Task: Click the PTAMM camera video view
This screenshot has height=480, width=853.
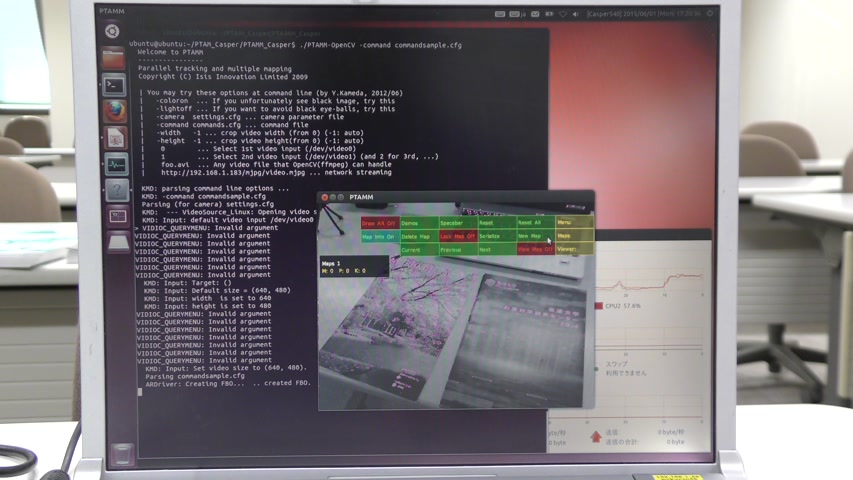Action: point(456,306)
